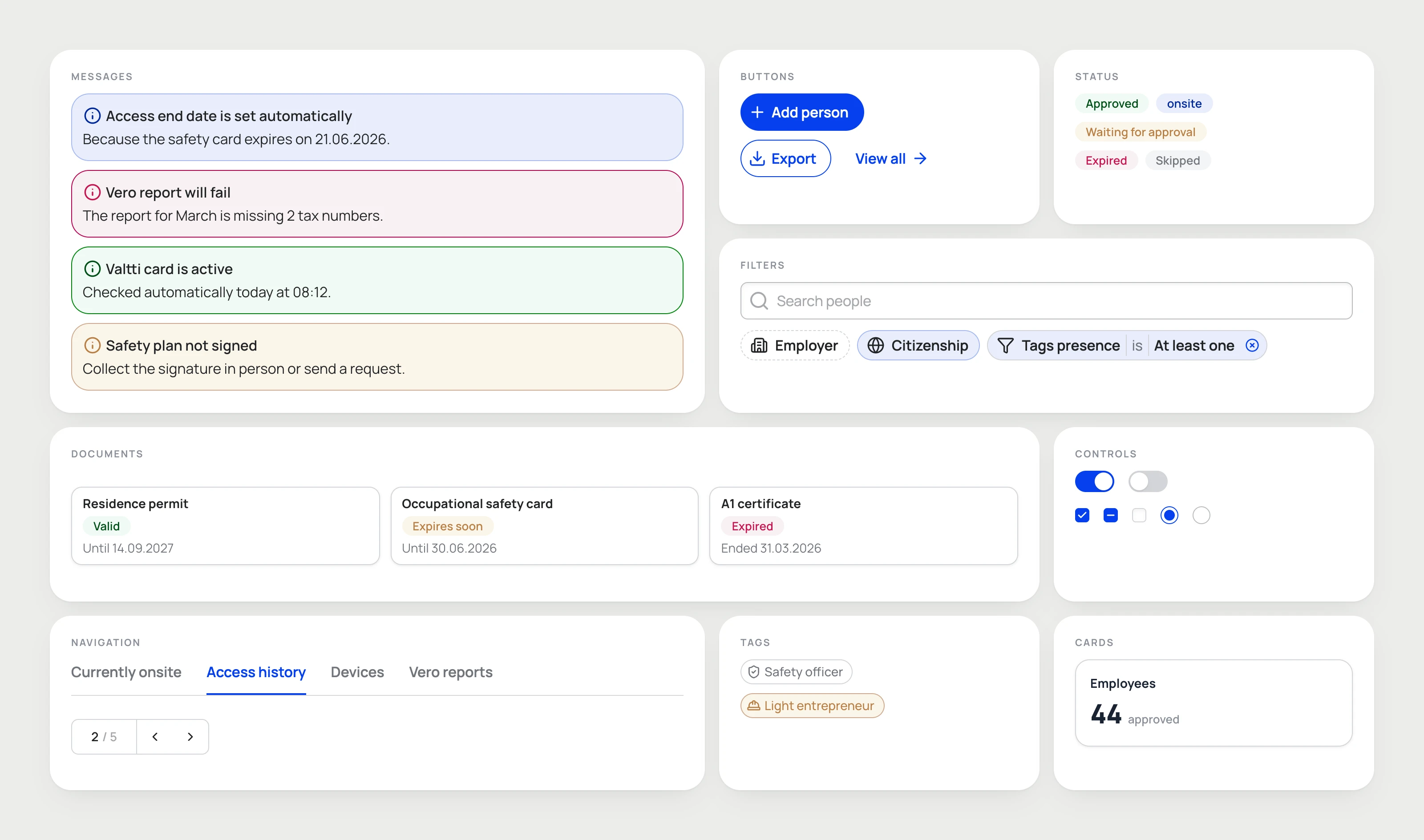This screenshot has height=840, width=1424.
Task: Click the onsite status badge
Action: (1184, 104)
